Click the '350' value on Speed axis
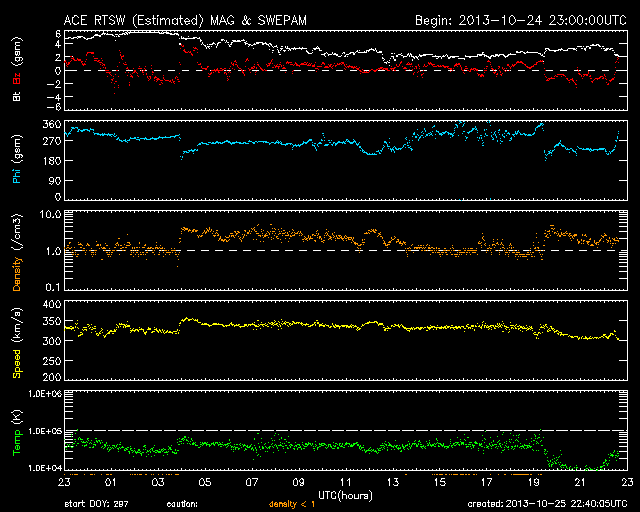Screen dimensions: 640x512 pos(52,321)
